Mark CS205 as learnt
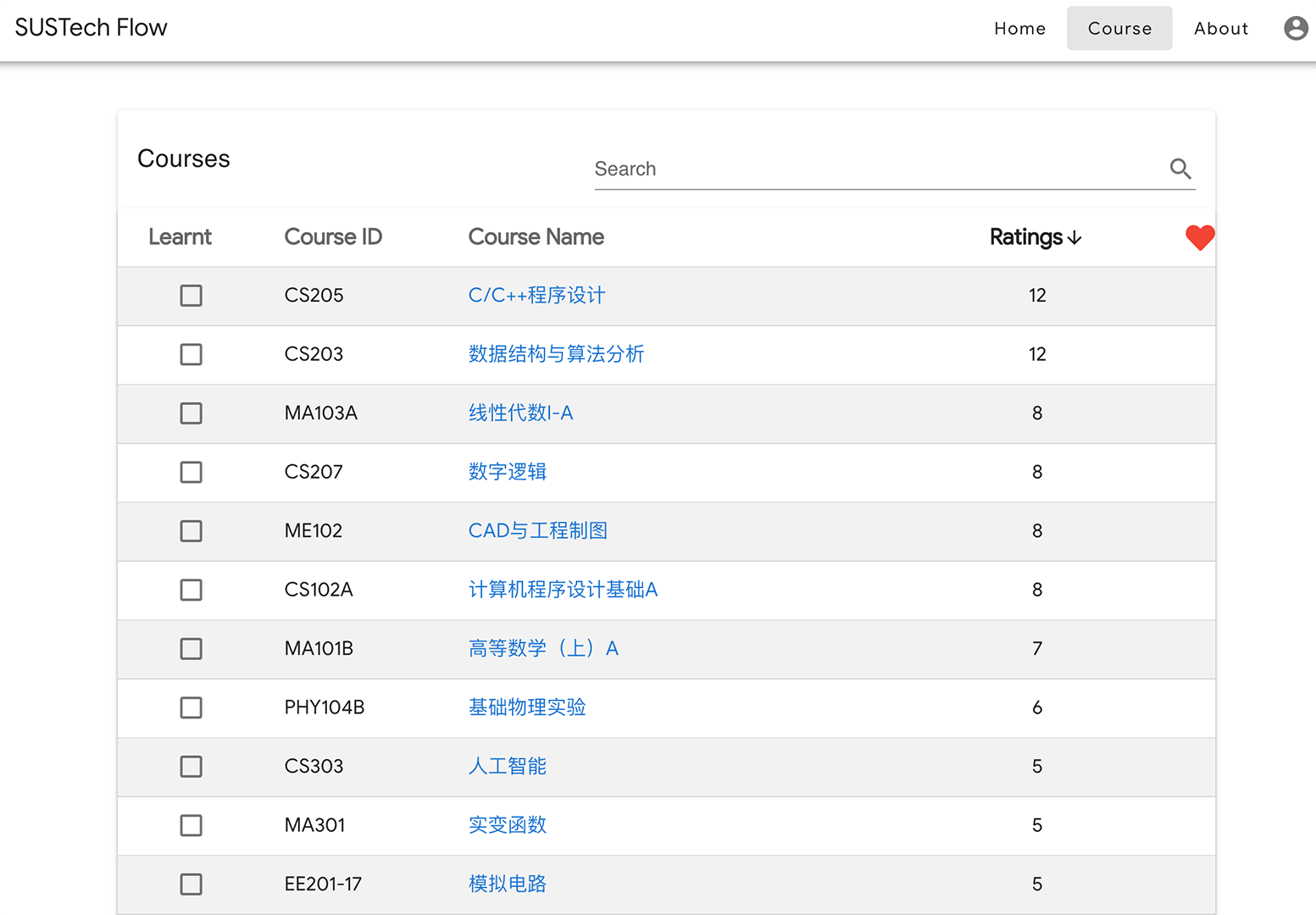The height and width of the screenshot is (915, 1316). coord(191,296)
